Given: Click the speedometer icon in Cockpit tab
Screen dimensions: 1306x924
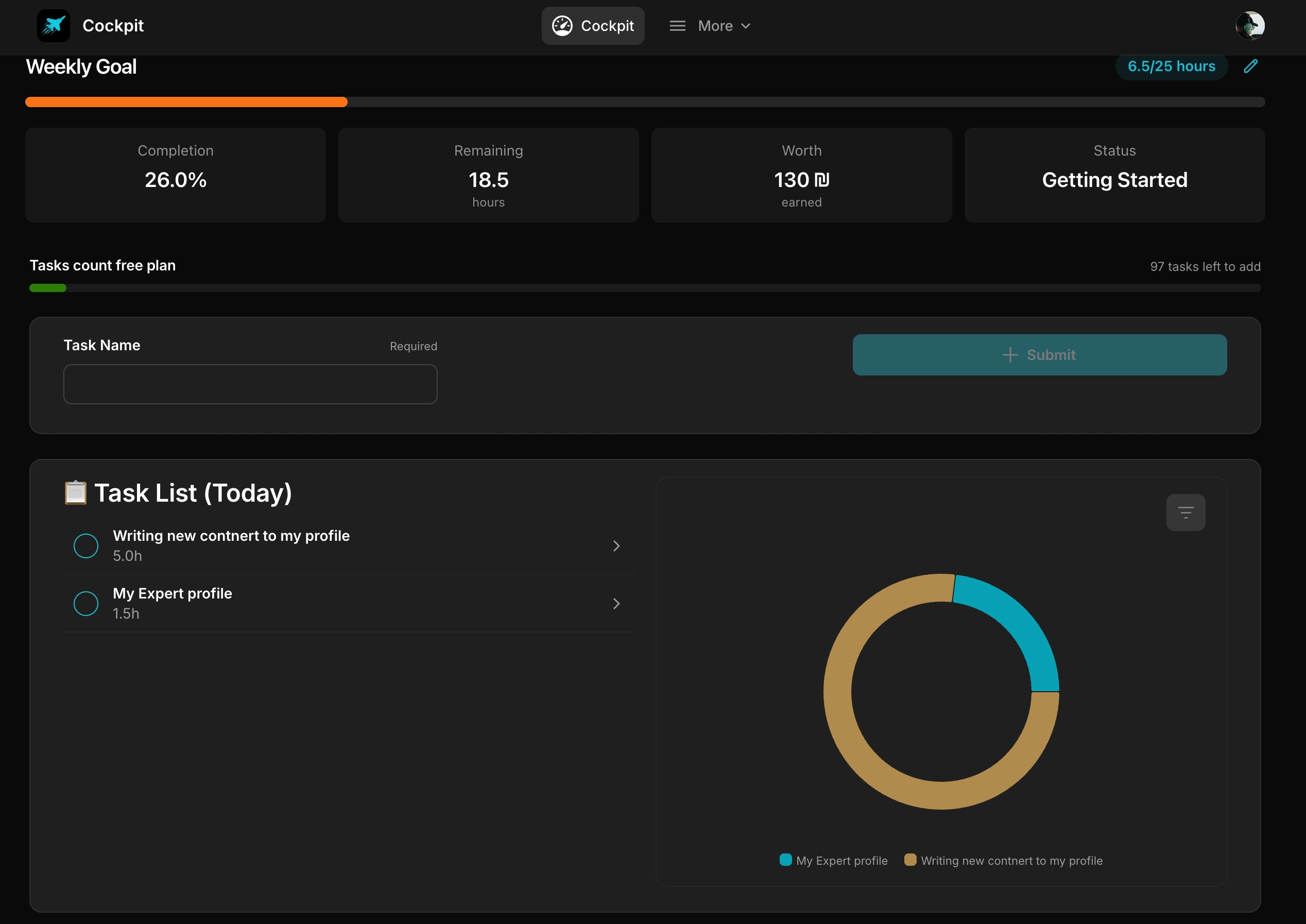Looking at the screenshot, I should tap(562, 26).
